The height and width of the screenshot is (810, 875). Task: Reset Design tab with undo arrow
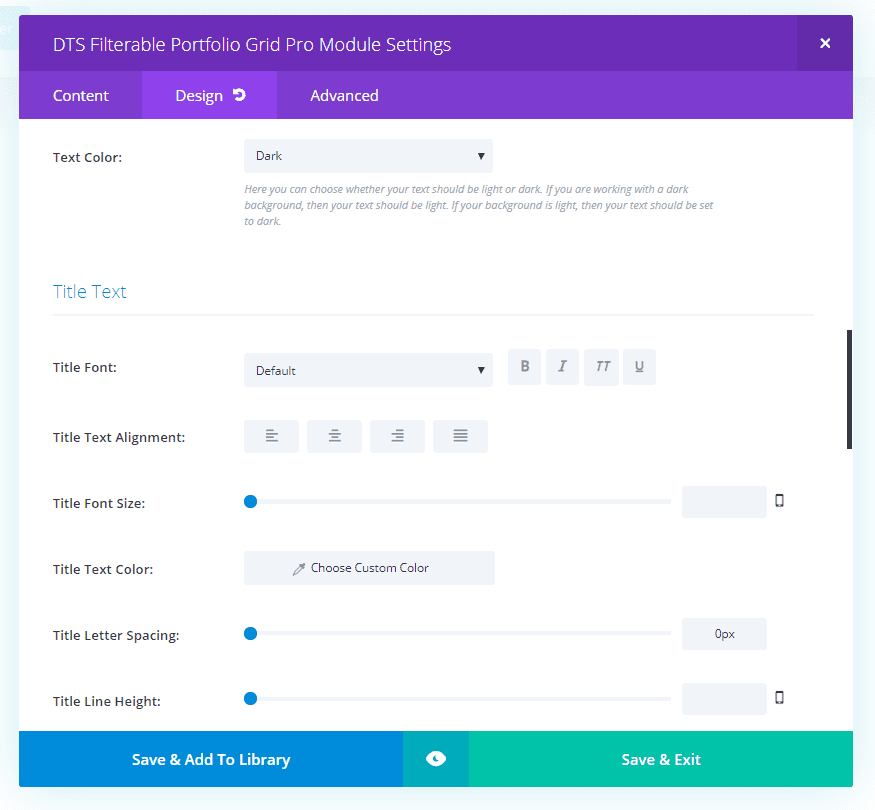[239, 95]
